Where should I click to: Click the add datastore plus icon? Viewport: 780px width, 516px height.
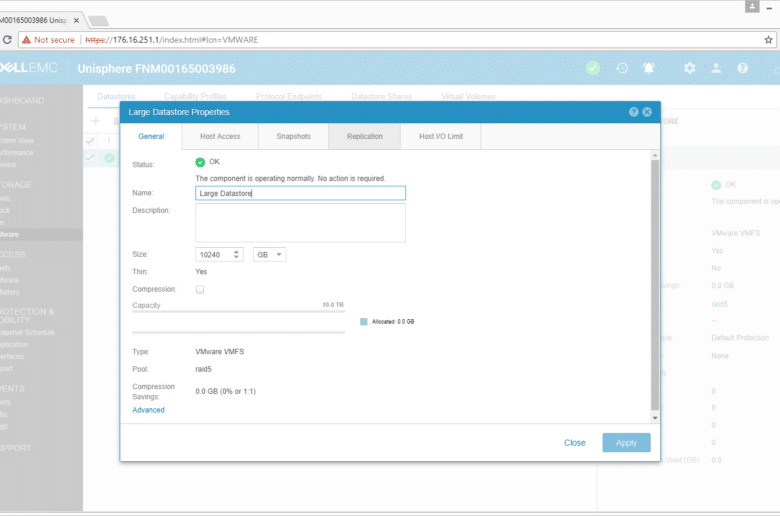pos(96,121)
